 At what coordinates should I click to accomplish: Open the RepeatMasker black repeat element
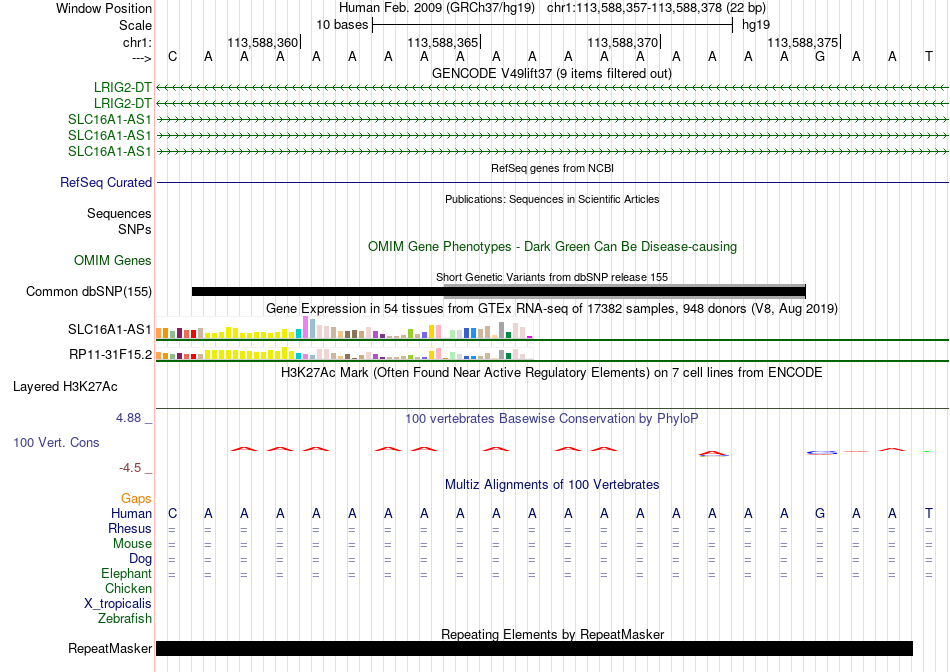coord(534,648)
